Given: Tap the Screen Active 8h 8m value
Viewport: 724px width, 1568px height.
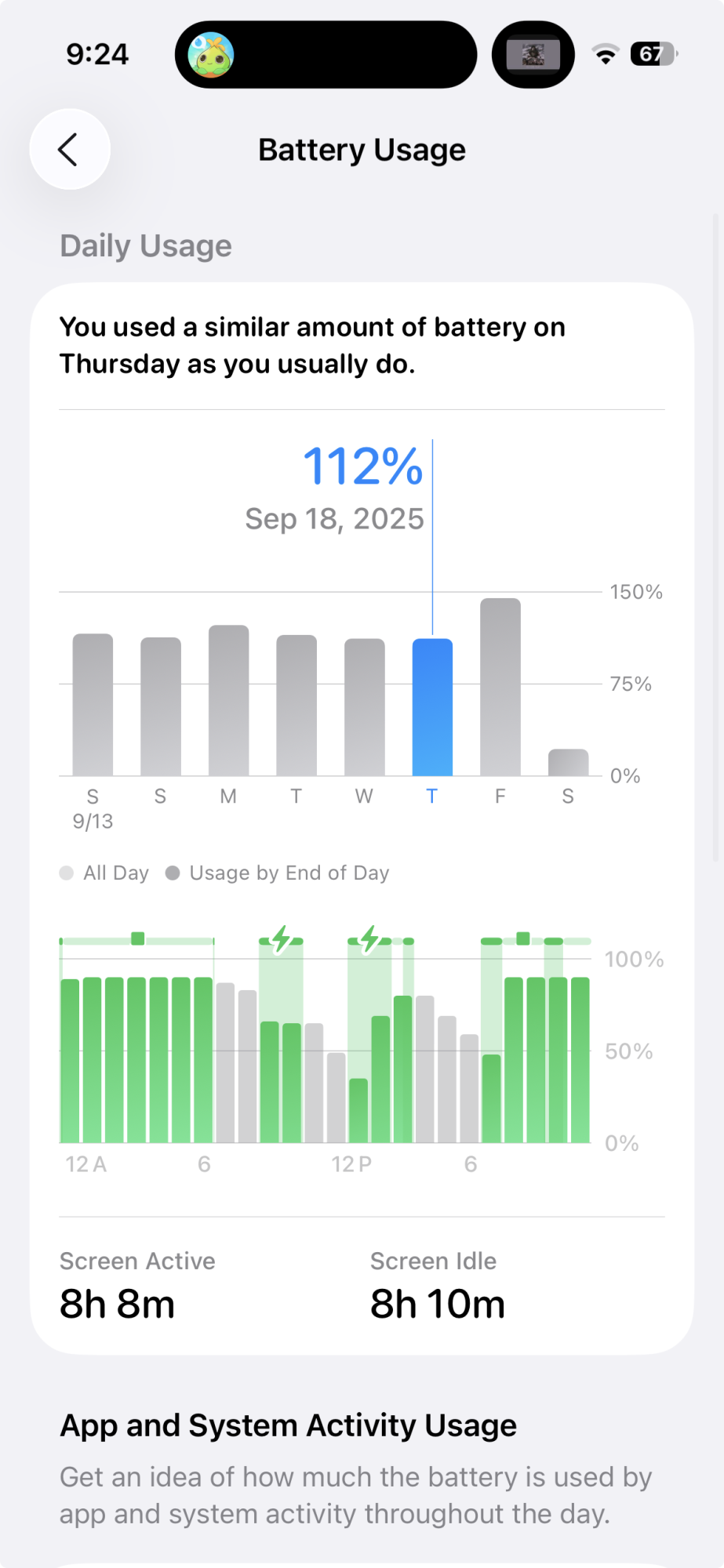Looking at the screenshot, I should (118, 1304).
